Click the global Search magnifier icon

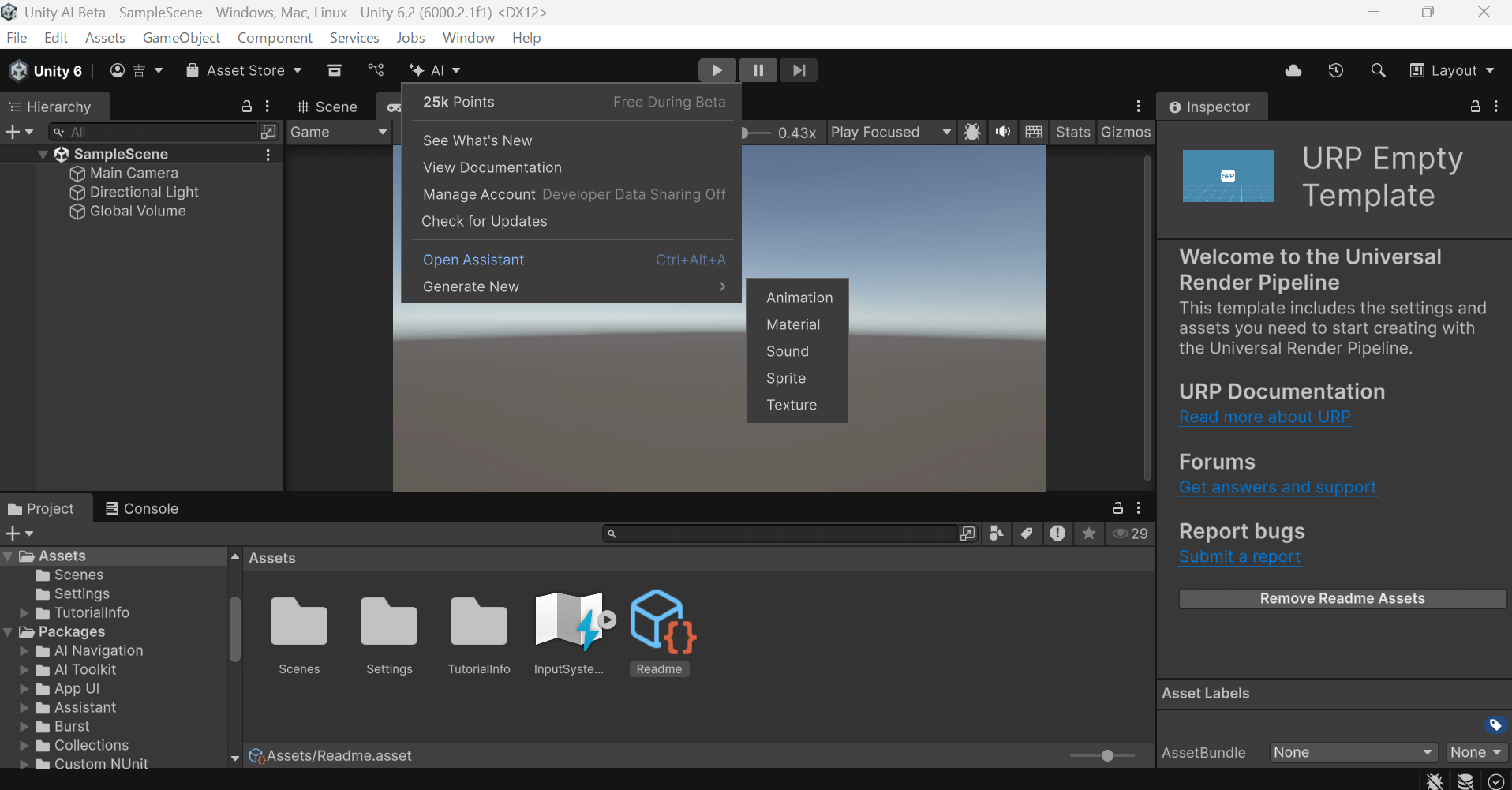click(x=1378, y=70)
